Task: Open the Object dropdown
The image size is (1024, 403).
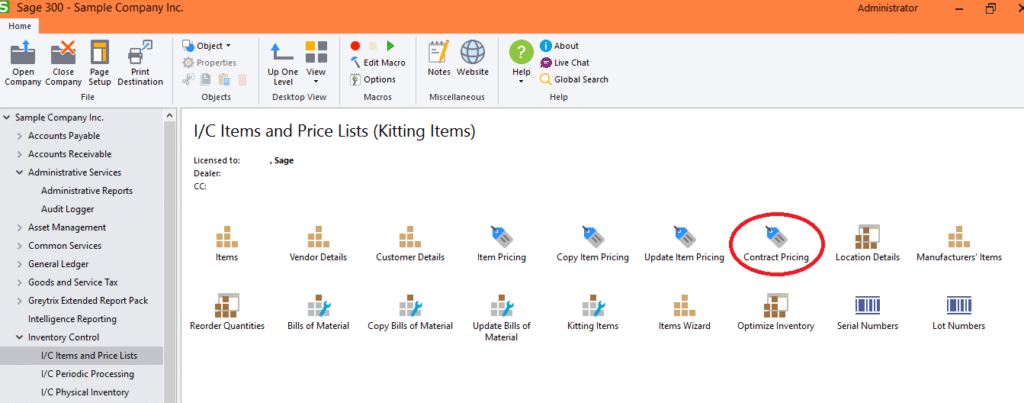Action: 206,46
